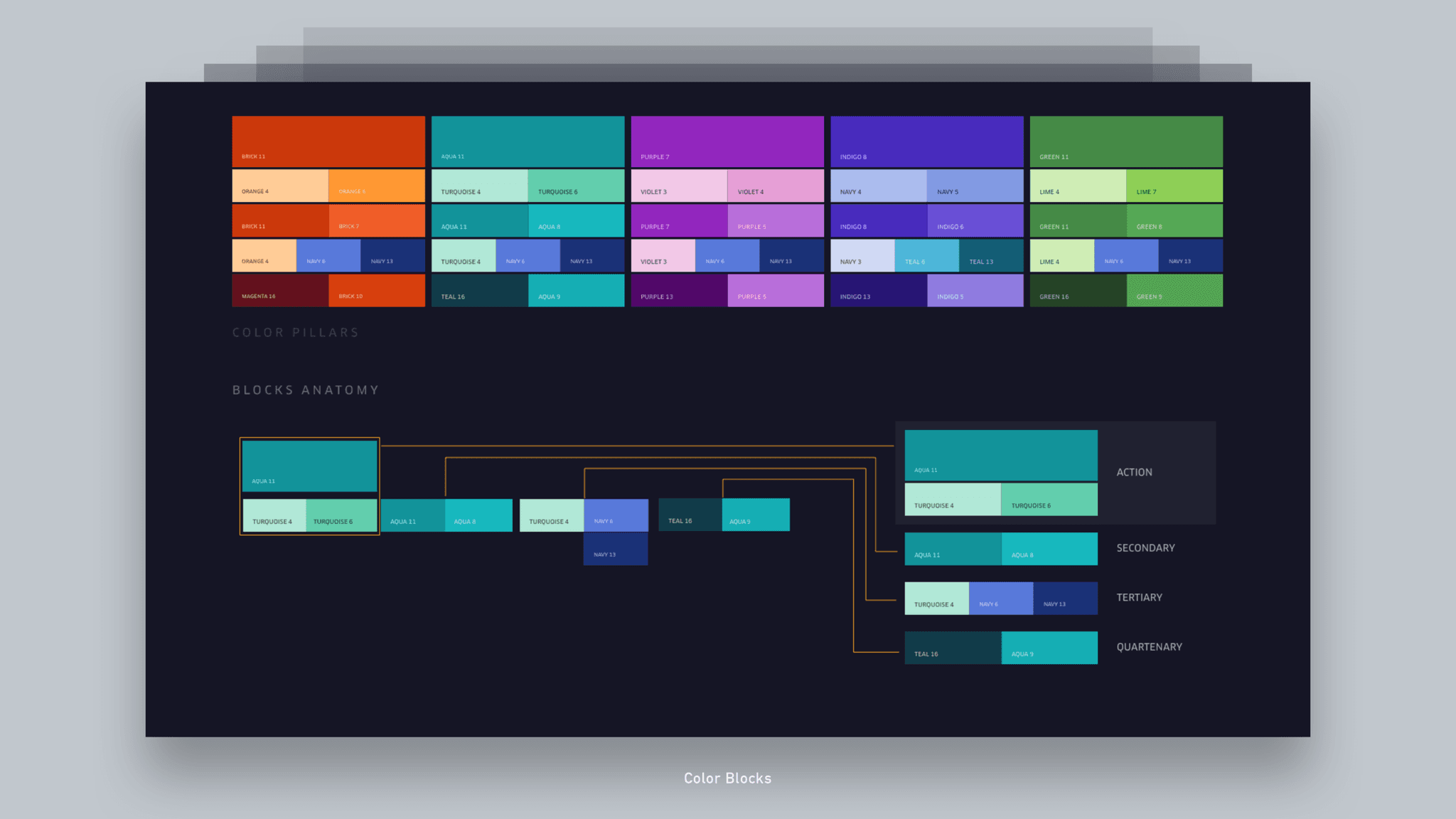The height and width of the screenshot is (819, 1456).
Task: Click AQUA 8 swatch in the Secondary row
Action: (x=1049, y=549)
